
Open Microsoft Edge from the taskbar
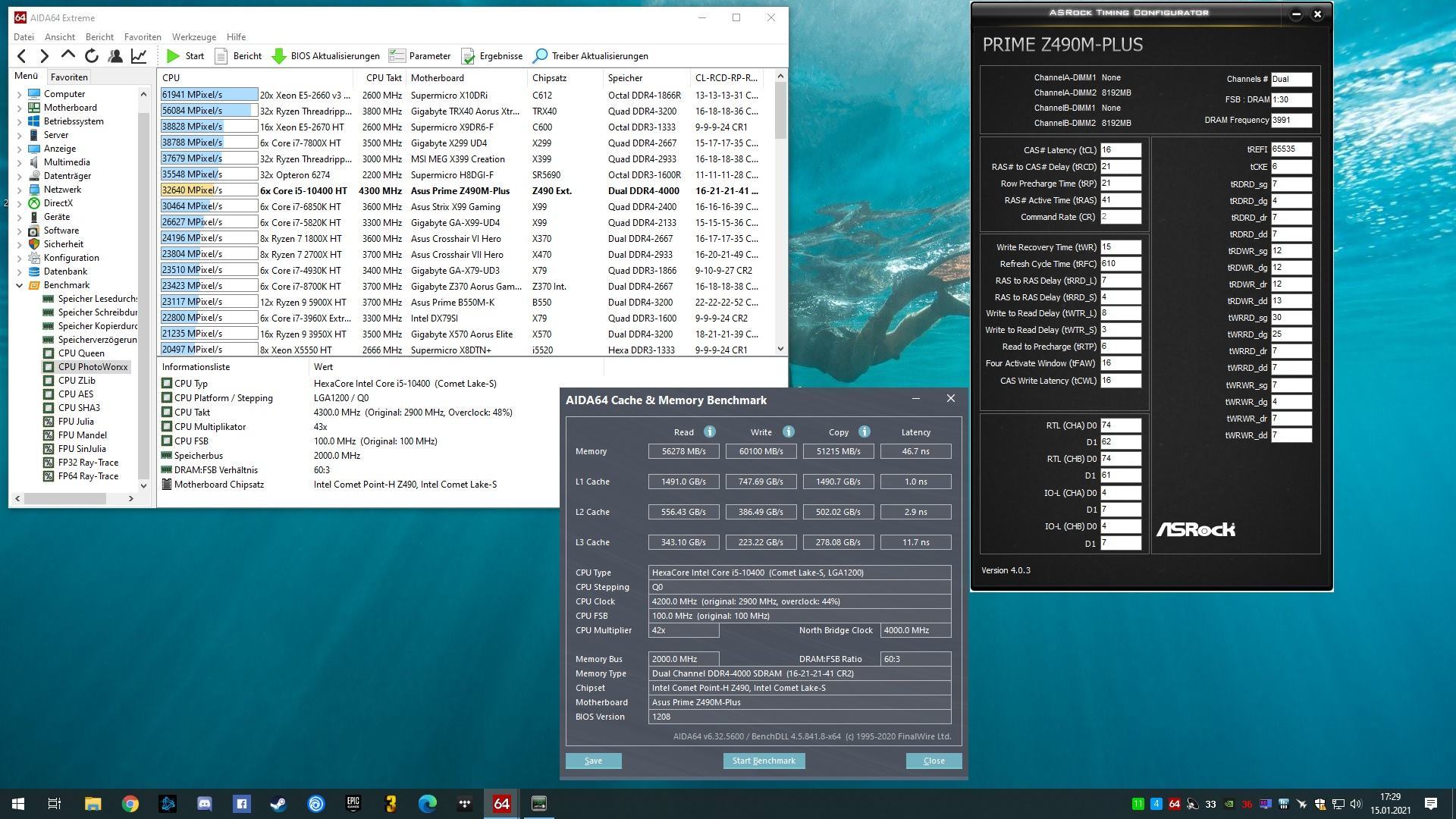click(x=427, y=804)
